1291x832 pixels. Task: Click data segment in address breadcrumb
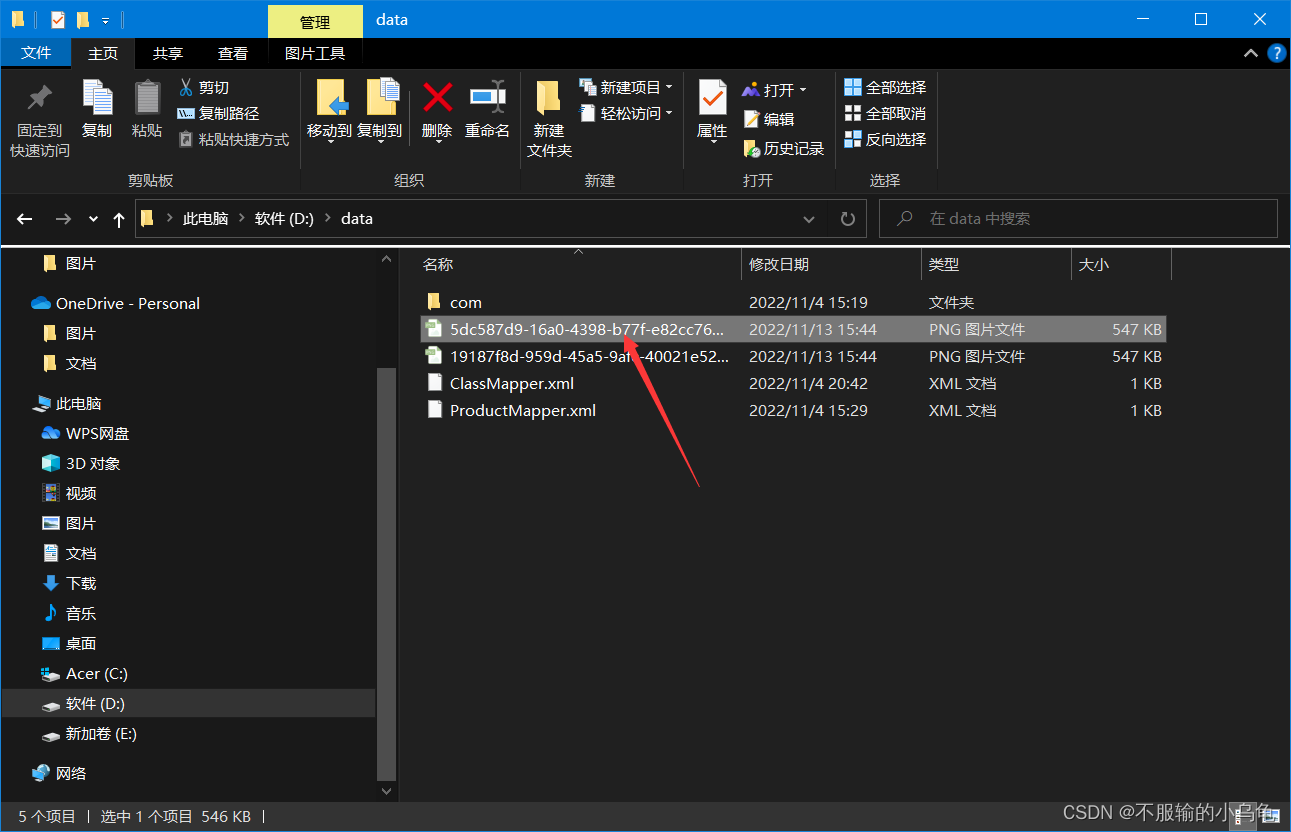[357, 219]
